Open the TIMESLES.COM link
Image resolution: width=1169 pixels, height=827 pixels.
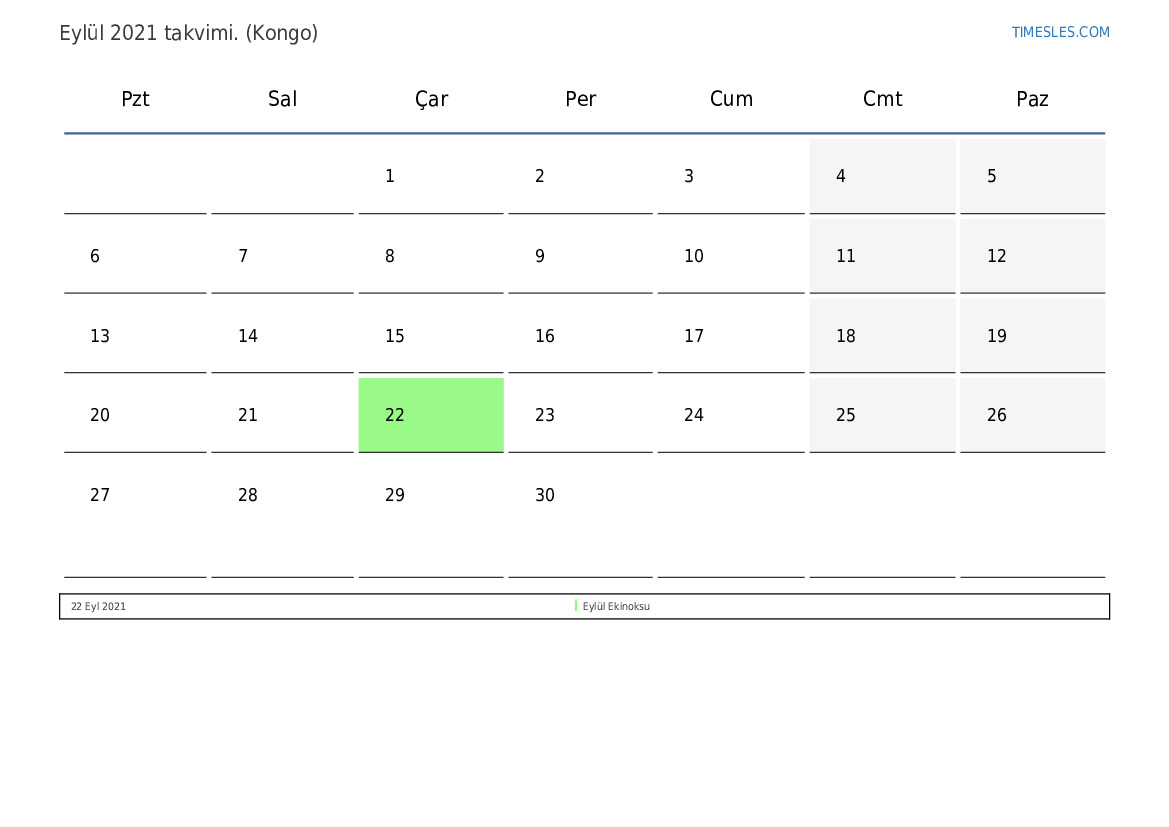(x=1060, y=32)
